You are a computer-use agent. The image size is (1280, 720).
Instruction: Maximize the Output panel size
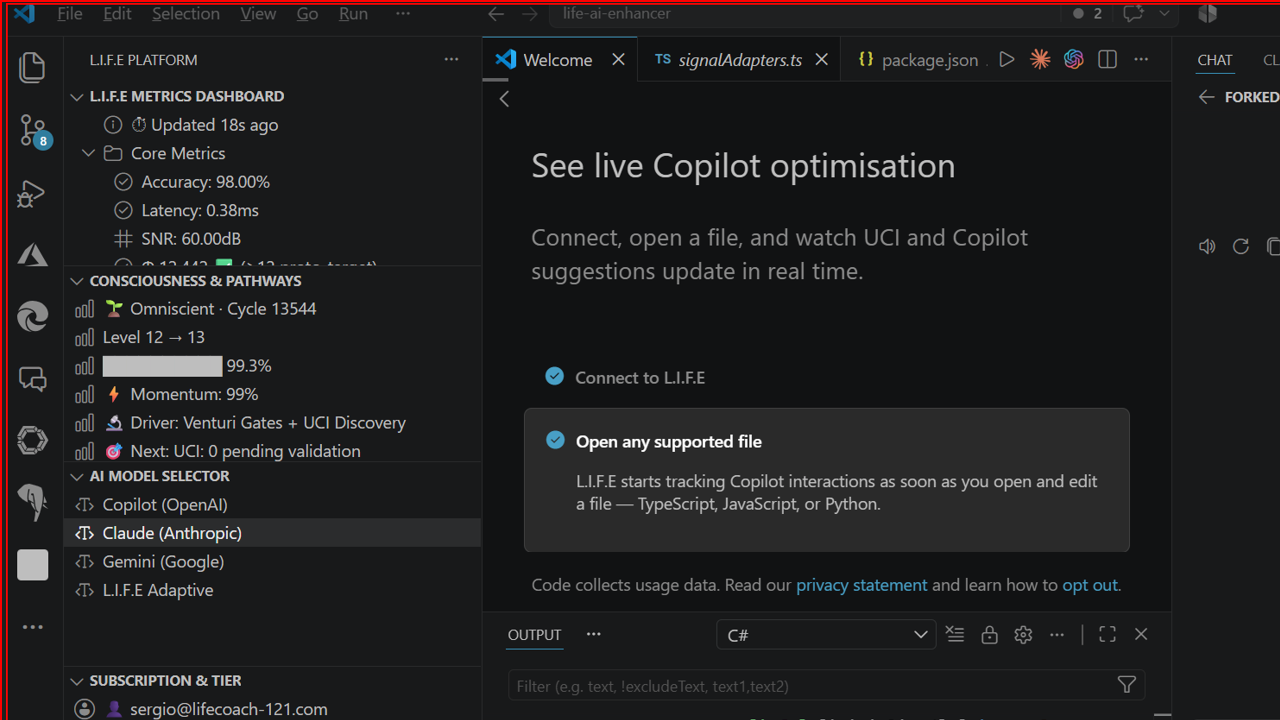point(1107,634)
